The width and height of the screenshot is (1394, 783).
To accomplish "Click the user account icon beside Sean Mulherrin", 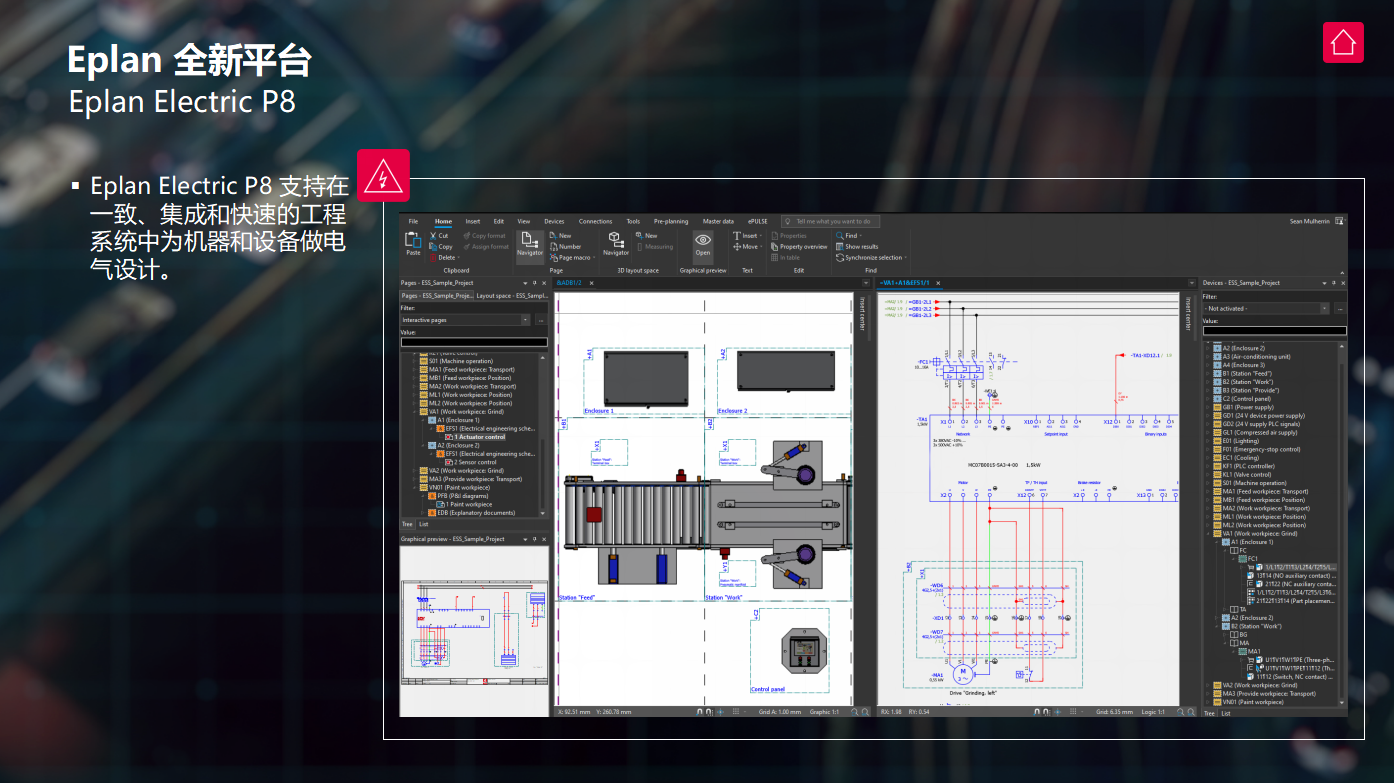I will click(1339, 221).
